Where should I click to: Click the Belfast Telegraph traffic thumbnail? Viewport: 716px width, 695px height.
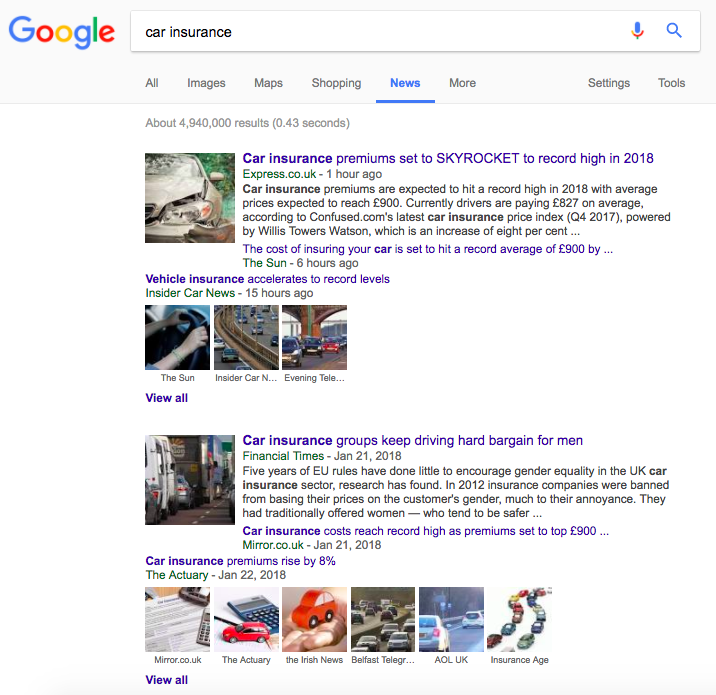[383, 620]
